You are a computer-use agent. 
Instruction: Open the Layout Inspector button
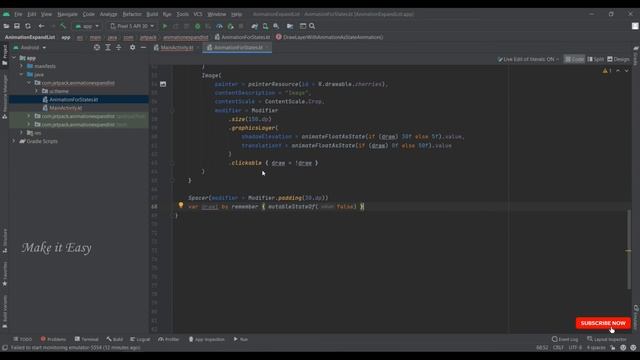pyautogui.click(x=607, y=339)
